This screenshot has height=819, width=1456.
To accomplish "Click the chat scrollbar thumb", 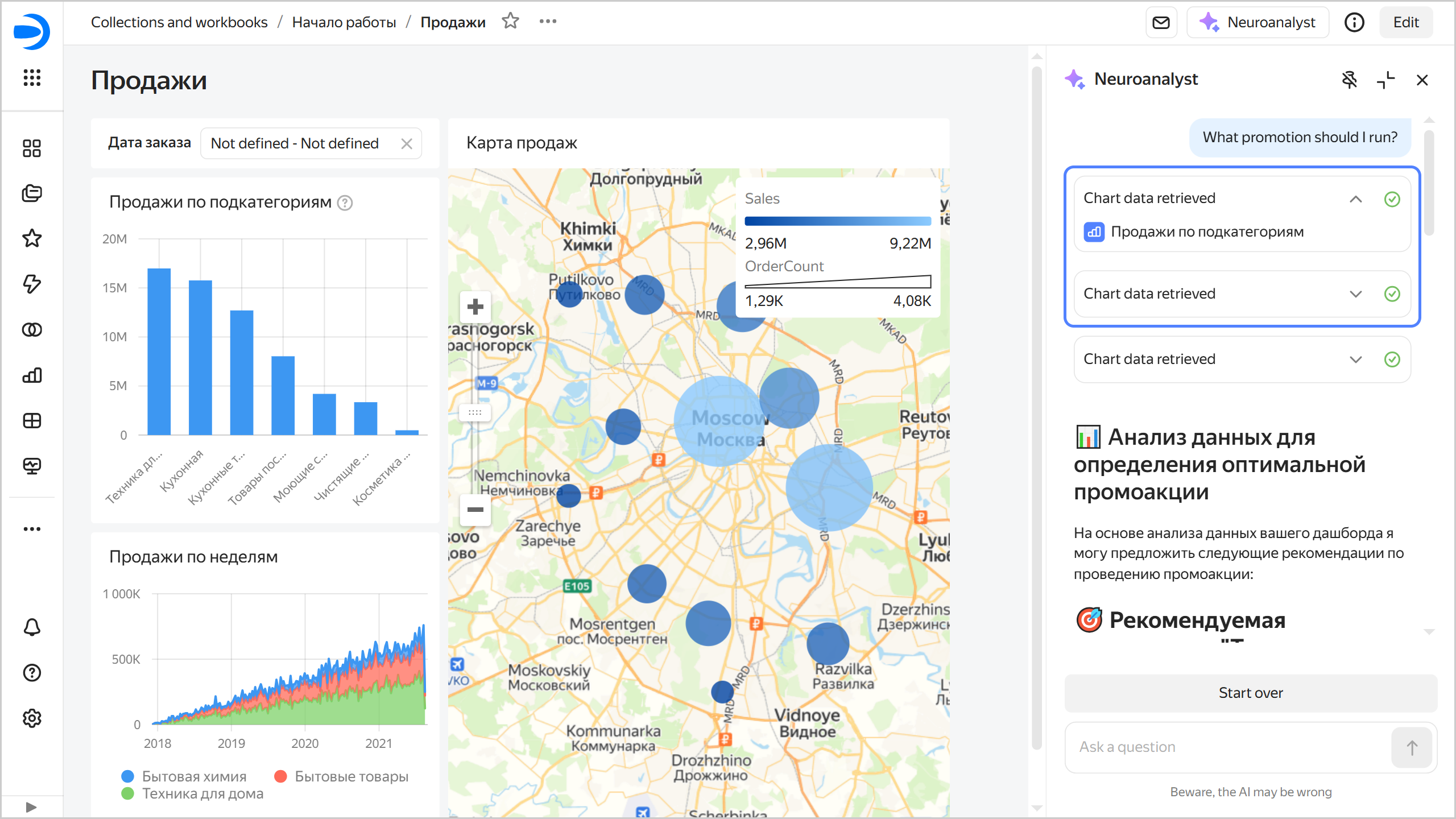I will [1429, 183].
